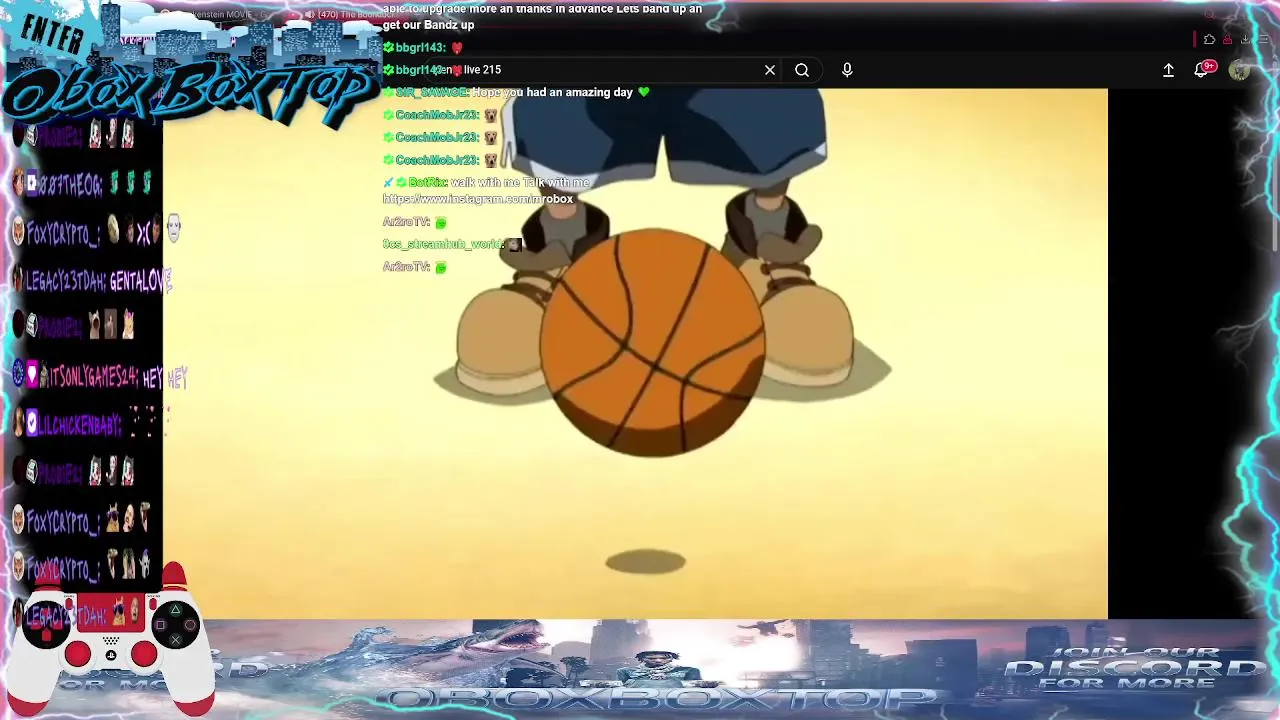Open the browser downloads icon
This screenshot has height=720, width=1280.
click(1245, 40)
